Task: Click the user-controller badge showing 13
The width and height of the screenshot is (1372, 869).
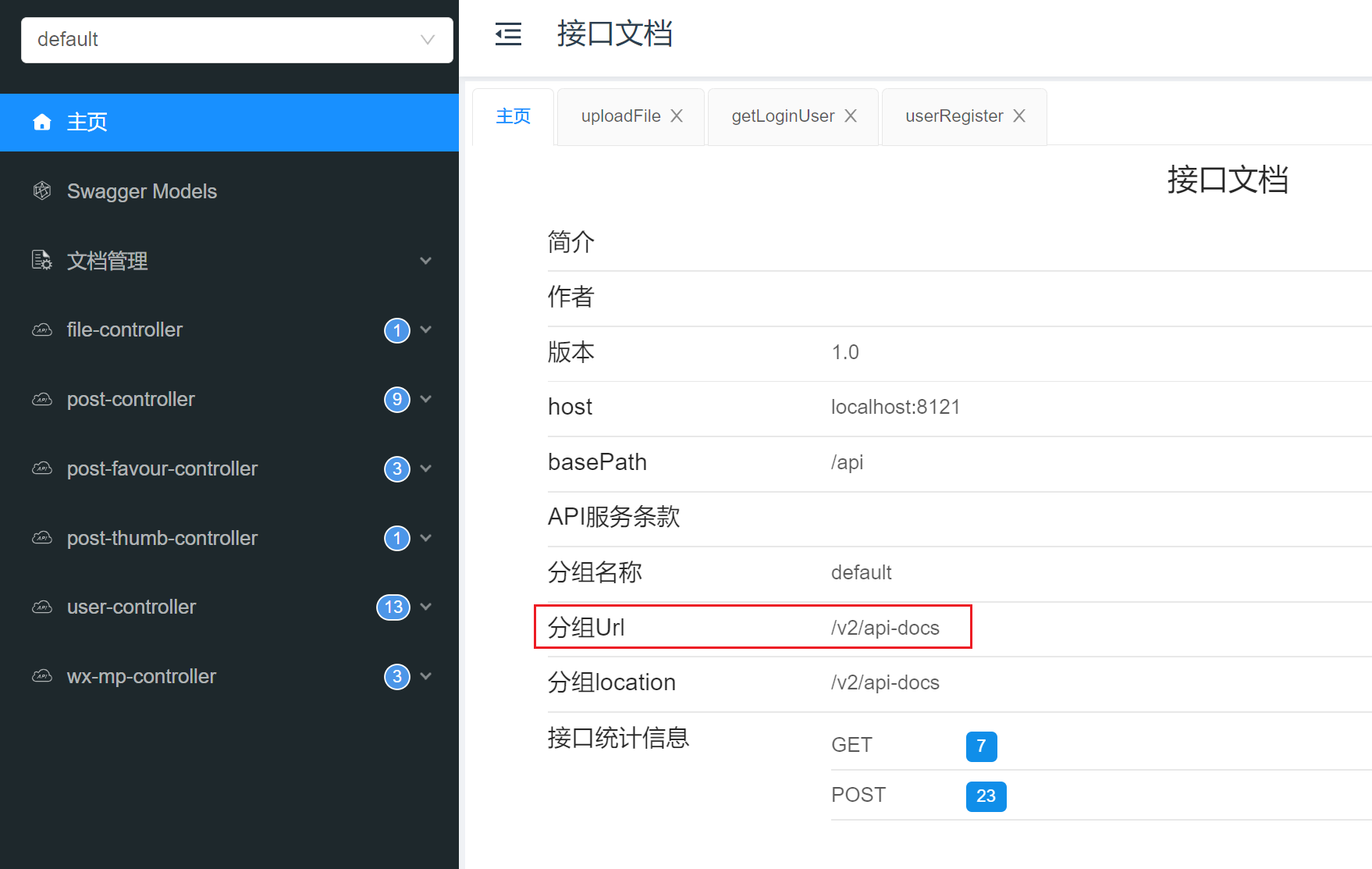Action: click(x=393, y=607)
